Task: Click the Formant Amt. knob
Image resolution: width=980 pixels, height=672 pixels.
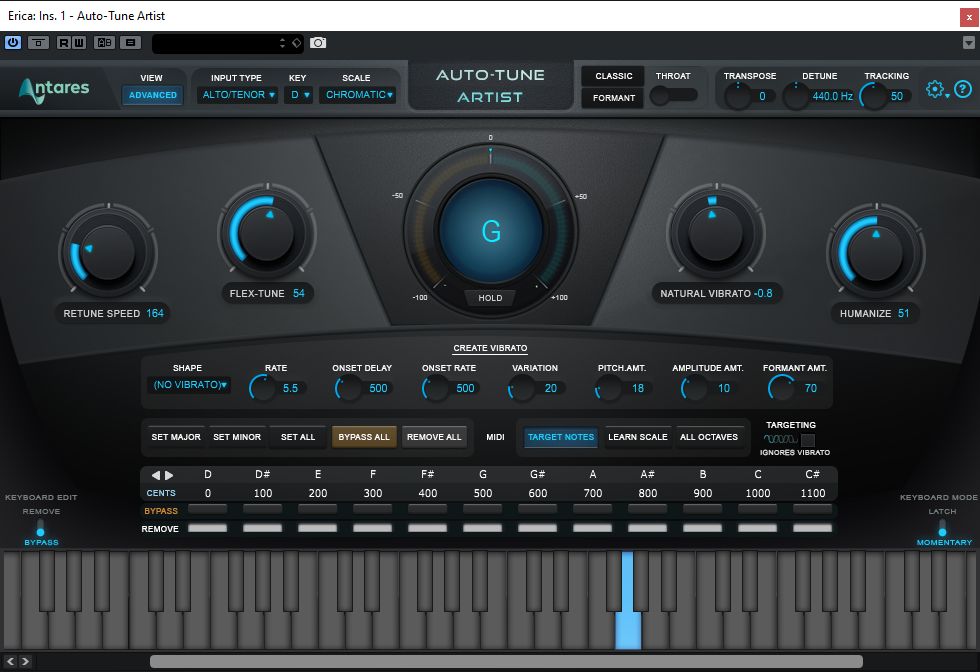Action: pyautogui.click(x=781, y=388)
